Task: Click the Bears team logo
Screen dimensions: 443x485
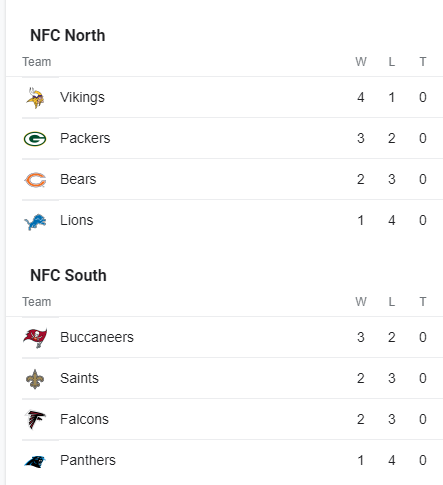Action: point(35,180)
